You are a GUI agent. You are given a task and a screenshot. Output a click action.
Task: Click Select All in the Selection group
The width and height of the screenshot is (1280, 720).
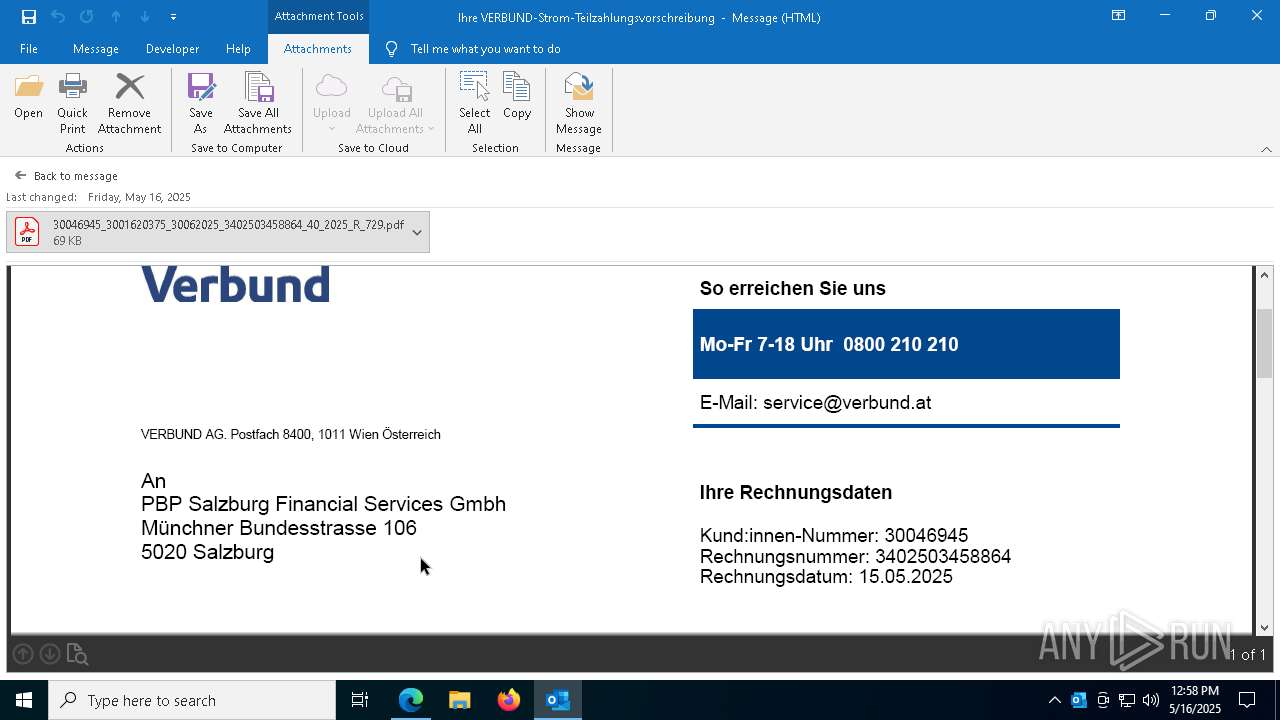pyautogui.click(x=474, y=104)
